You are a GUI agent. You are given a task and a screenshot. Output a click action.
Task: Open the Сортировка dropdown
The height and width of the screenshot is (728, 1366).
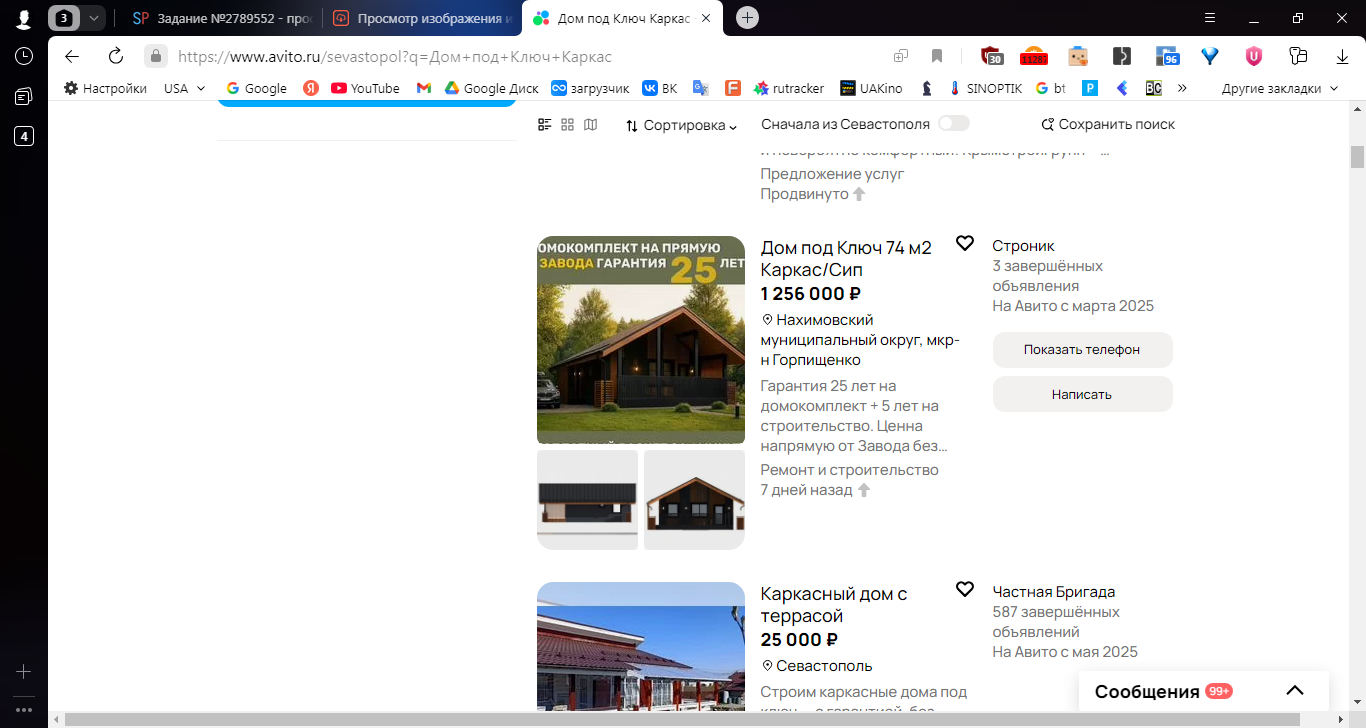682,125
